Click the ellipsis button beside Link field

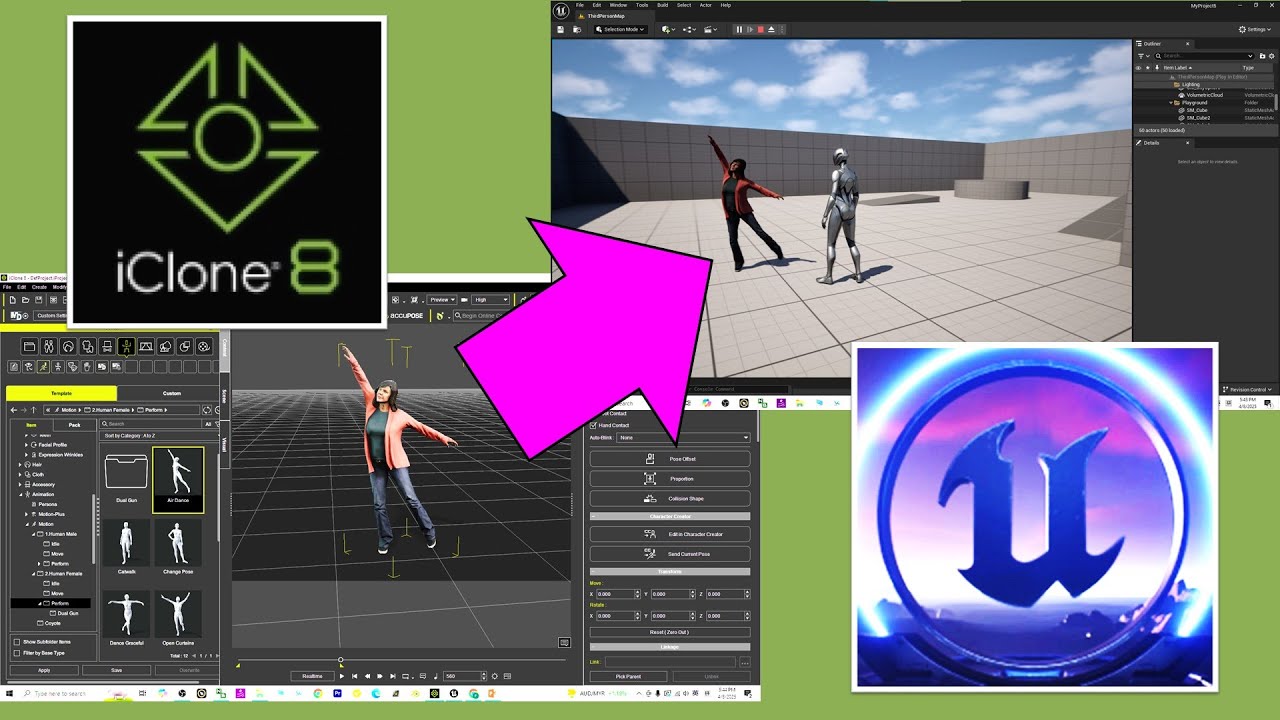745,662
